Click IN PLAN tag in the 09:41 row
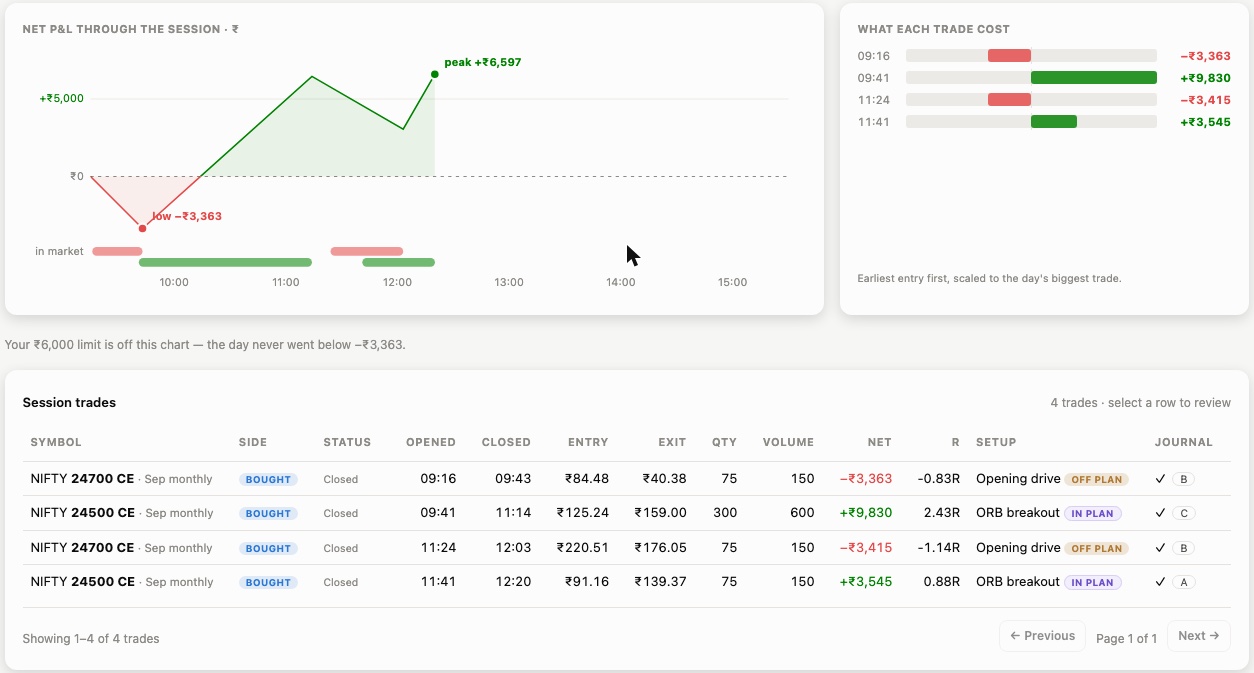The height and width of the screenshot is (673, 1254). coord(1092,513)
